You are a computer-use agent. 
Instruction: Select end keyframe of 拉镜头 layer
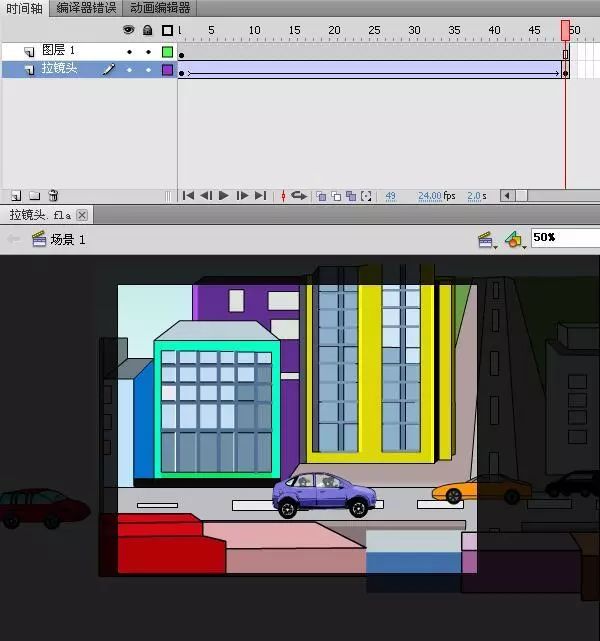point(566,73)
